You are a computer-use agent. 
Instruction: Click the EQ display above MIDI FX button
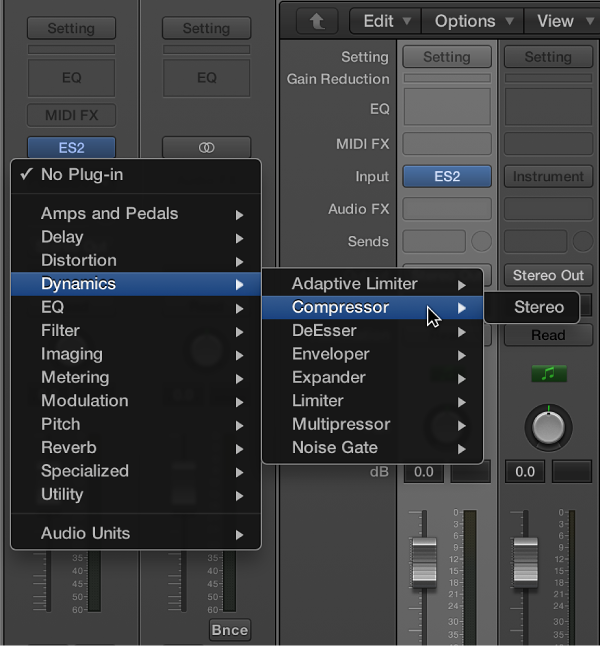coord(71,78)
